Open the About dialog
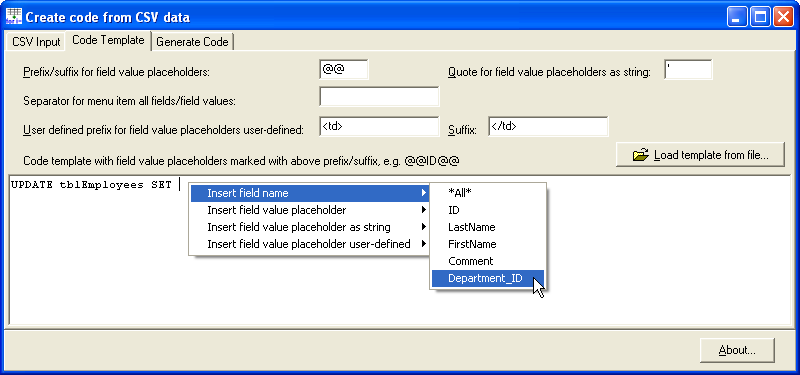 tap(737, 350)
